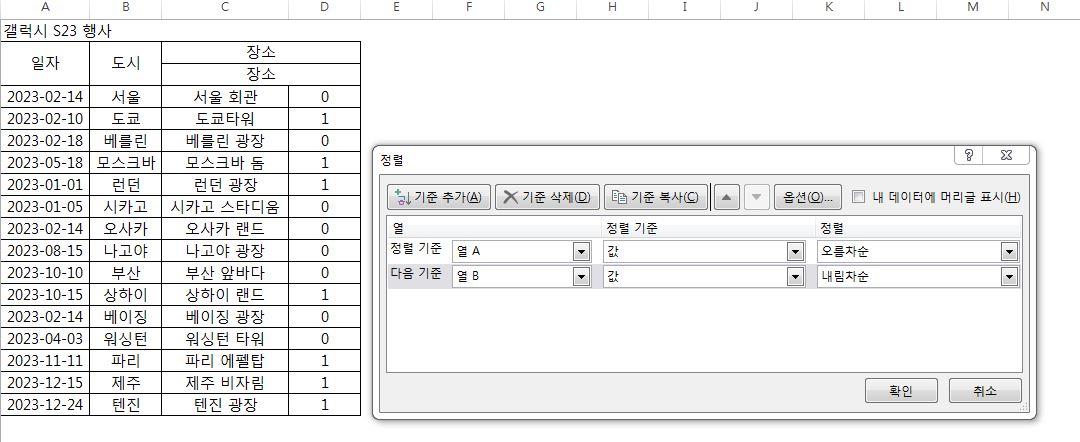Select column C header
Screen dimensions: 1080x442
(x=225, y=8)
